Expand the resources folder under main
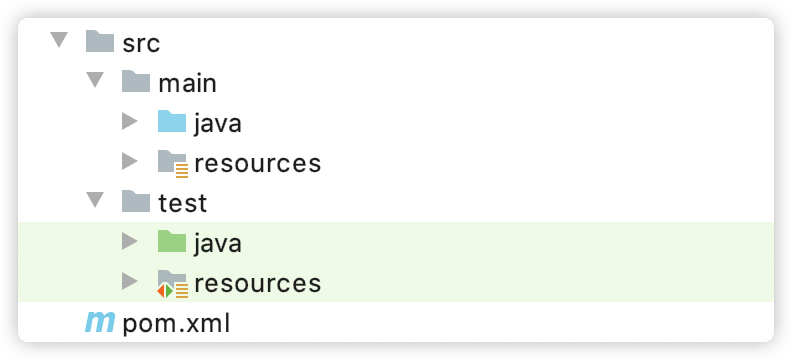 [130, 162]
